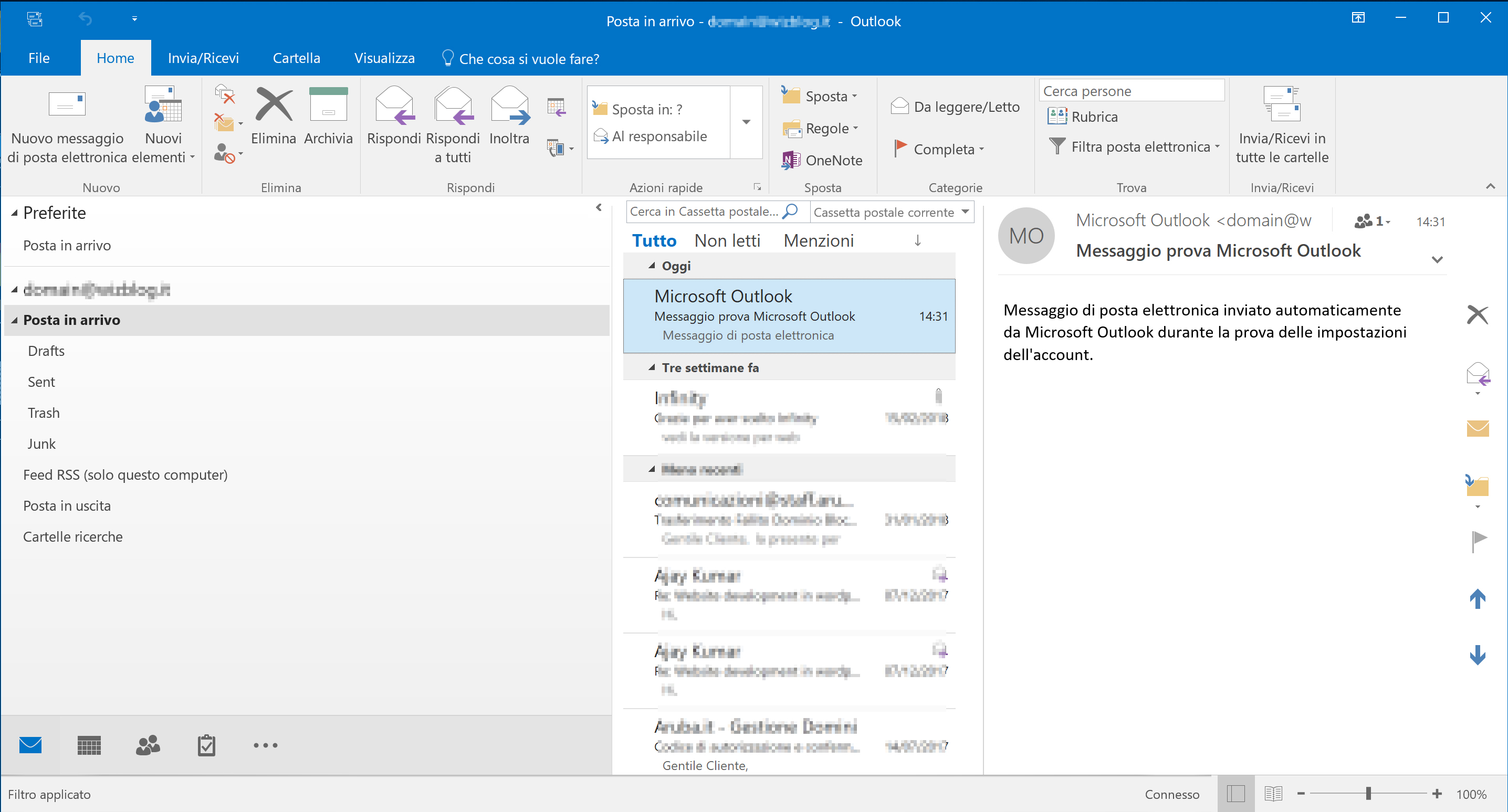
Task: Switch to the Visualizza ribbon tab
Action: coord(383,57)
